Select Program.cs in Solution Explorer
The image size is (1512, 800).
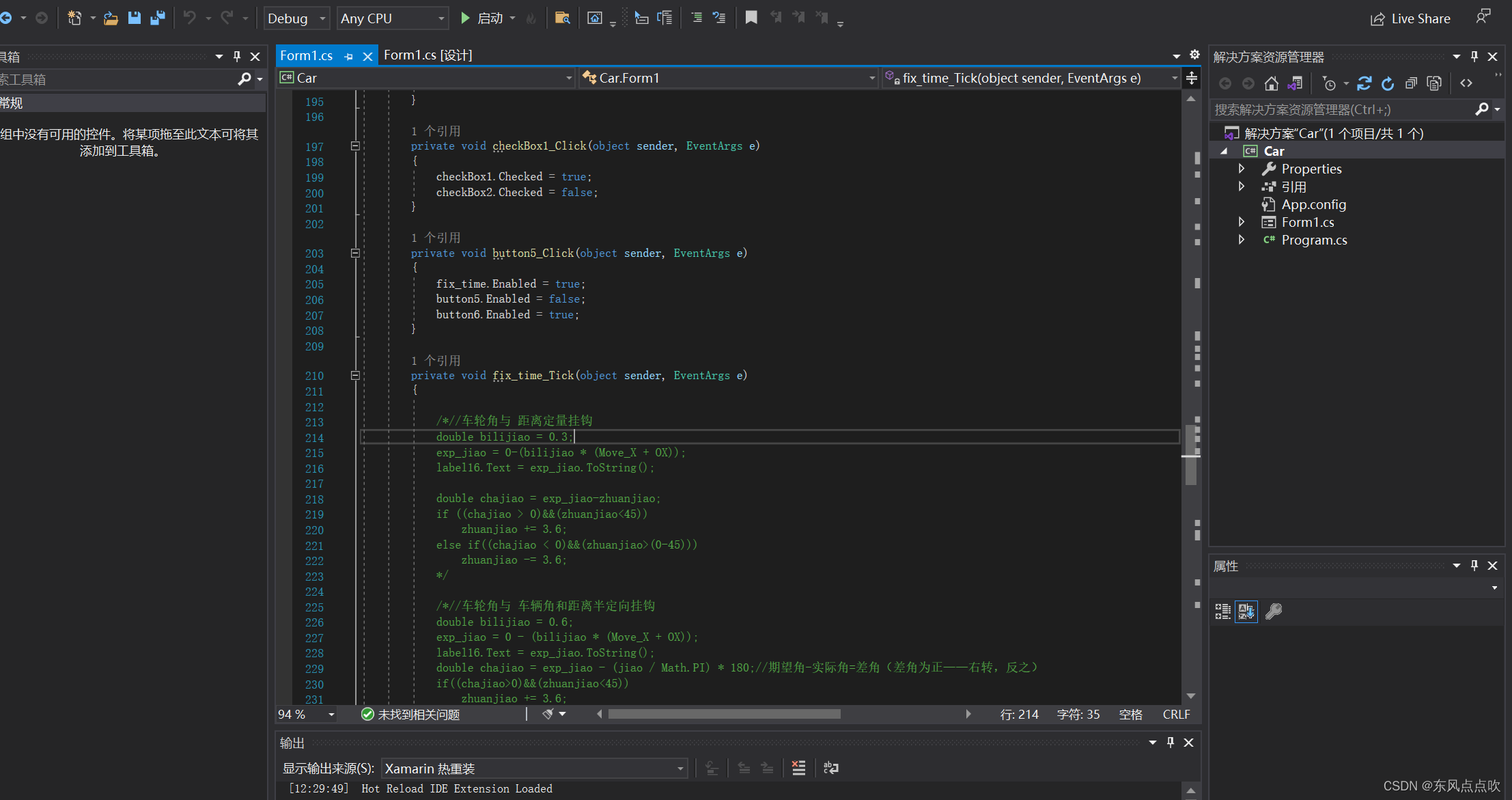point(1313,240)
